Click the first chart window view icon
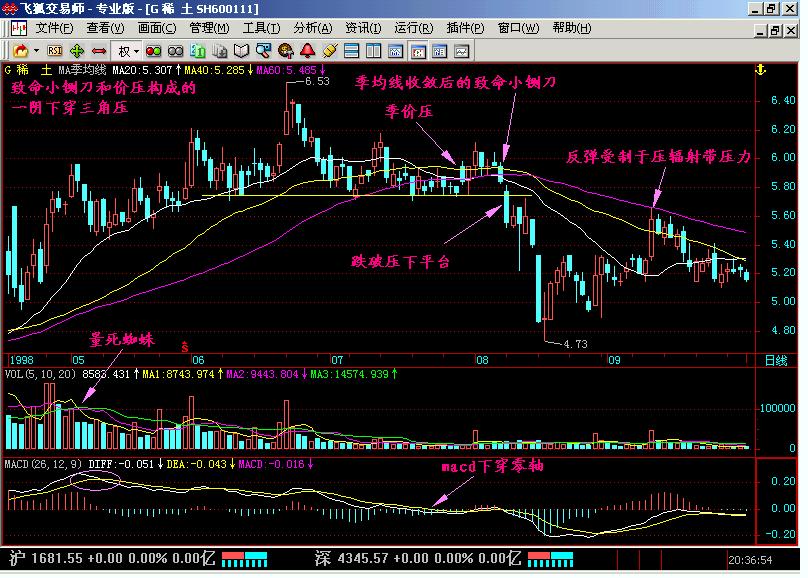This screenshot has height=578, width=808. pos(396,51)
